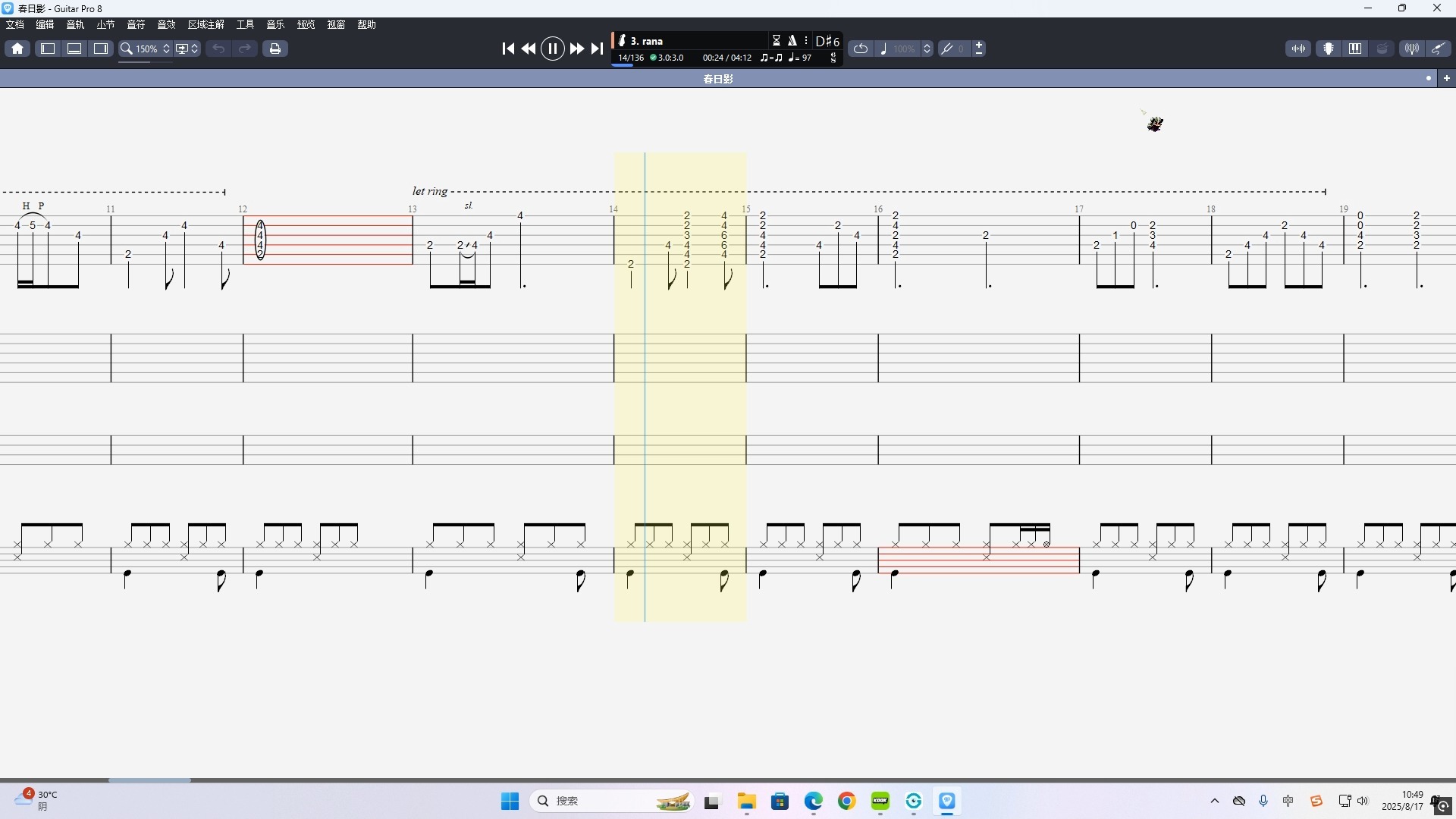Print the score with printer icon
Screen dimensions: 1456x819
click(x=275, y=49)
